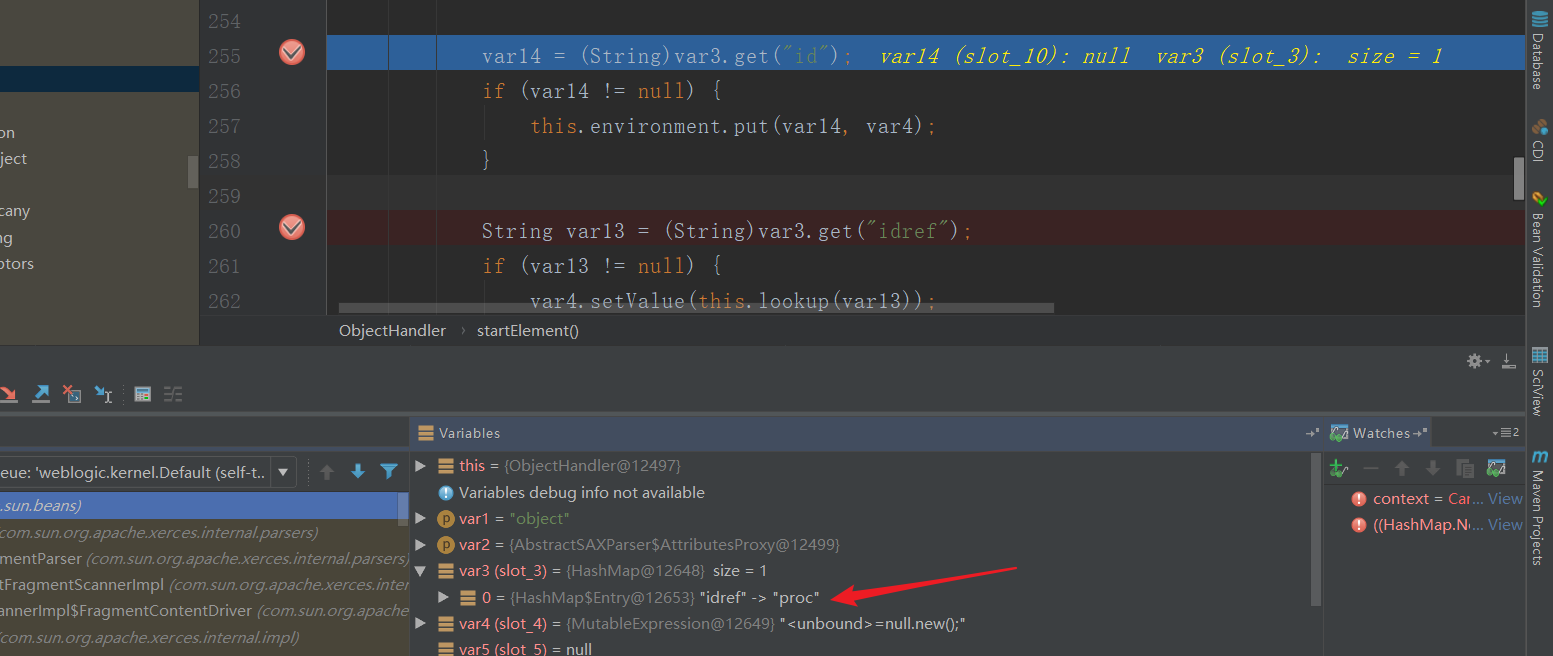Move watch up in the Watches toolbar
Viewport: 1553px width, 656px height.
point(1402,468)
